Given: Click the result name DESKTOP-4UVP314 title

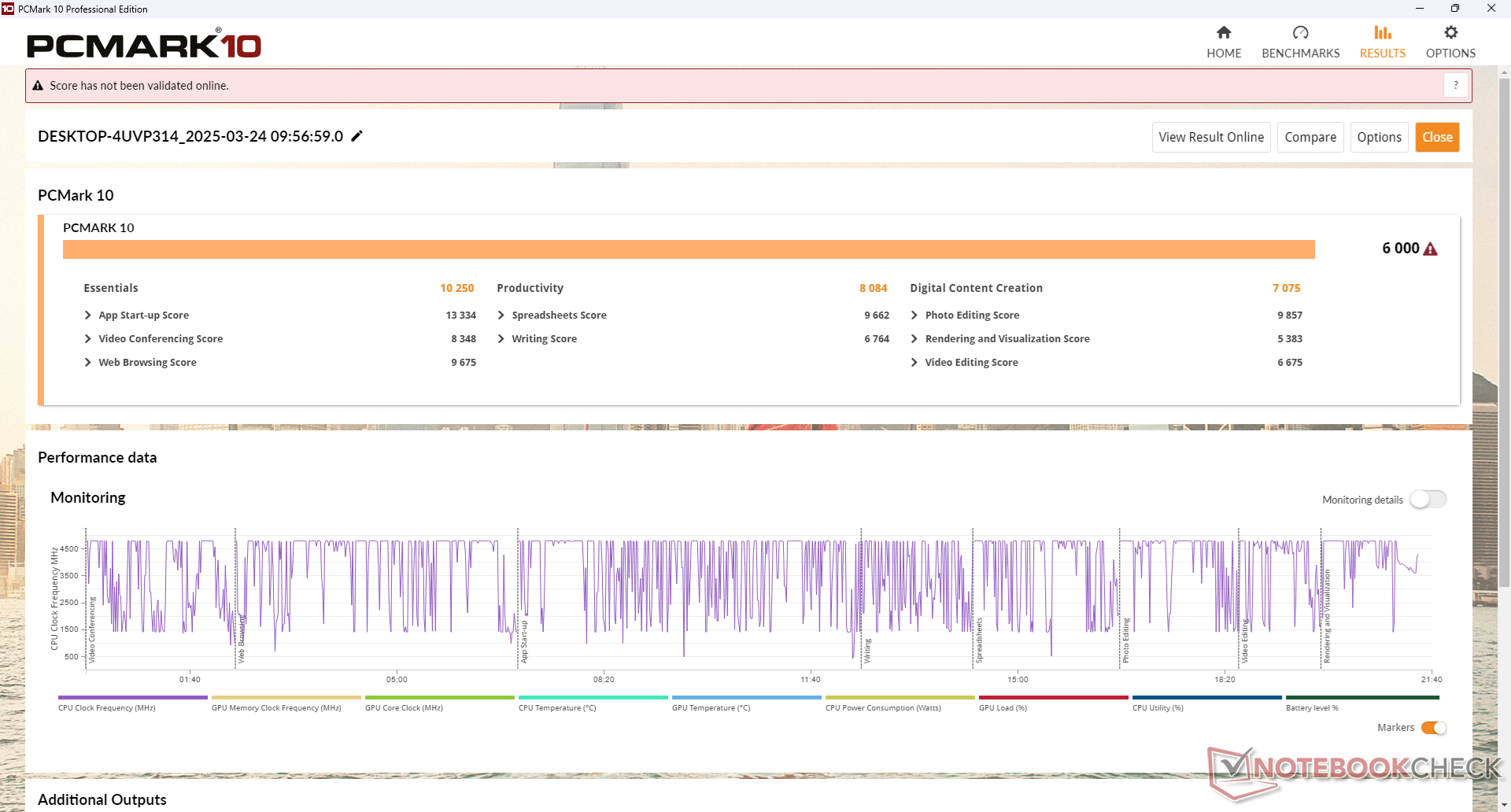Looking at the screenshot, I should 190,136.
